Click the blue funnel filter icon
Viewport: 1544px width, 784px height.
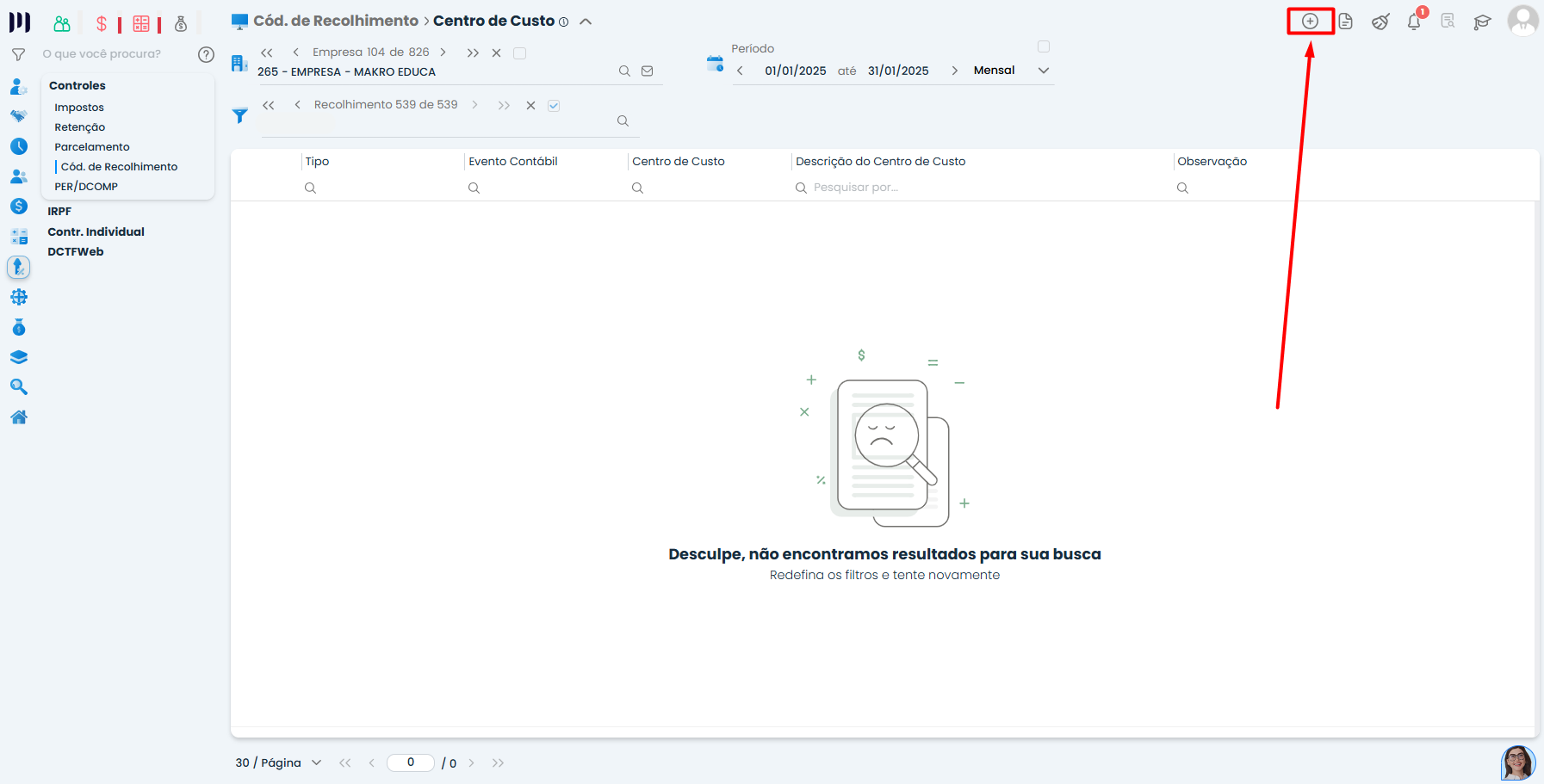pyautogui.click(x=240, y=115)
